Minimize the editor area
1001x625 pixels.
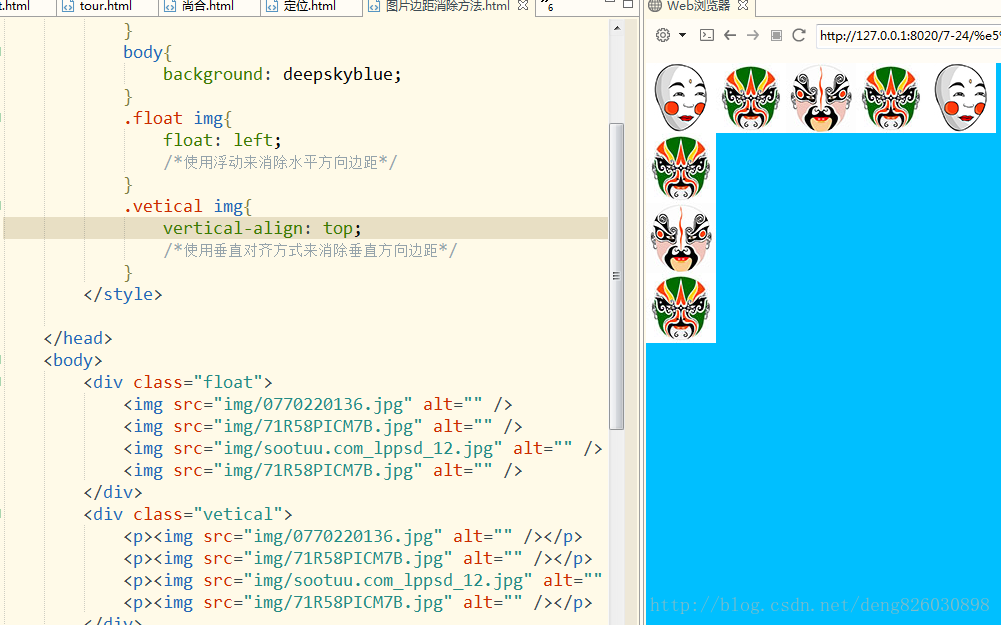610,3
